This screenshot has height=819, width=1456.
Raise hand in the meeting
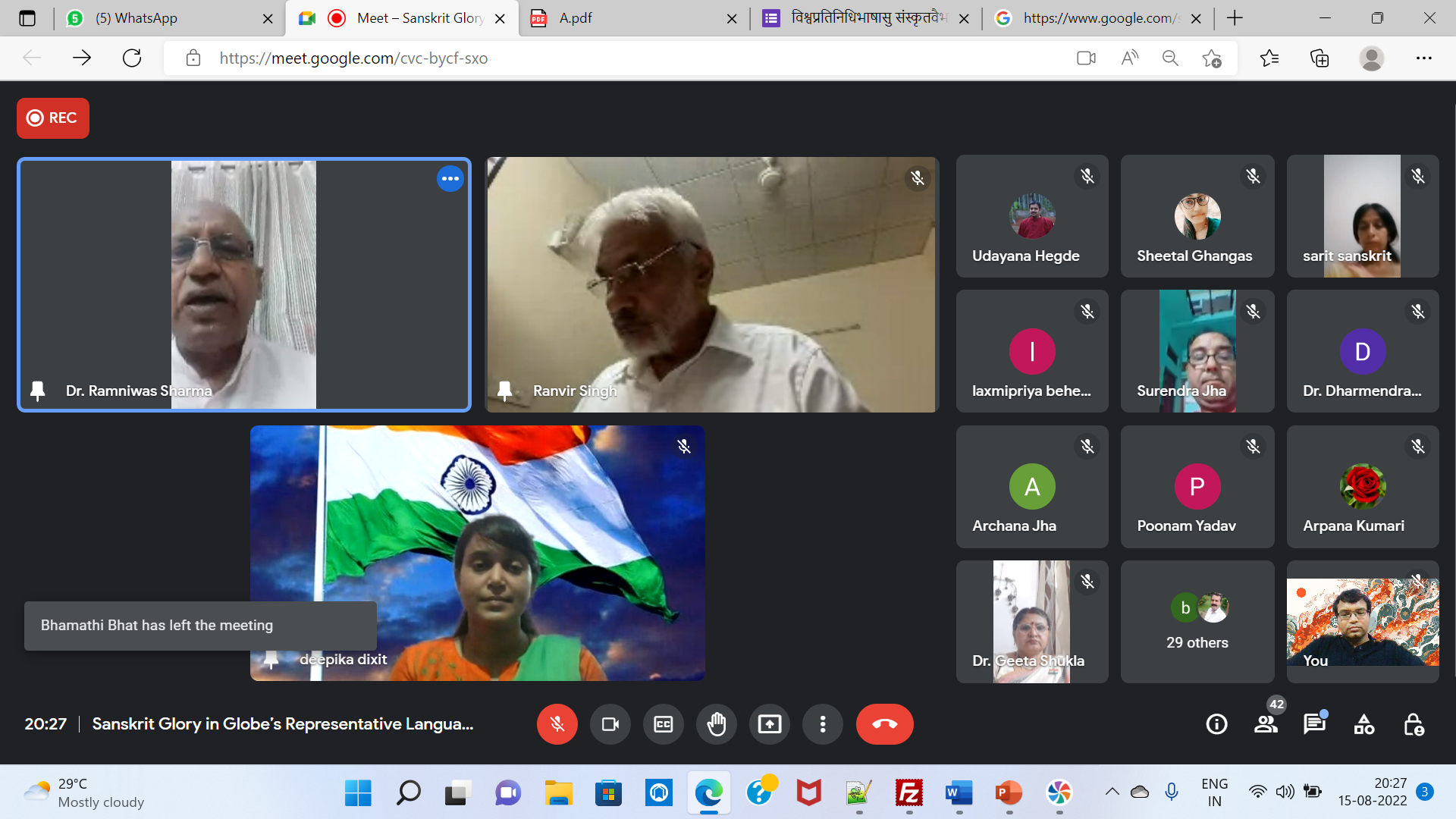716,724
